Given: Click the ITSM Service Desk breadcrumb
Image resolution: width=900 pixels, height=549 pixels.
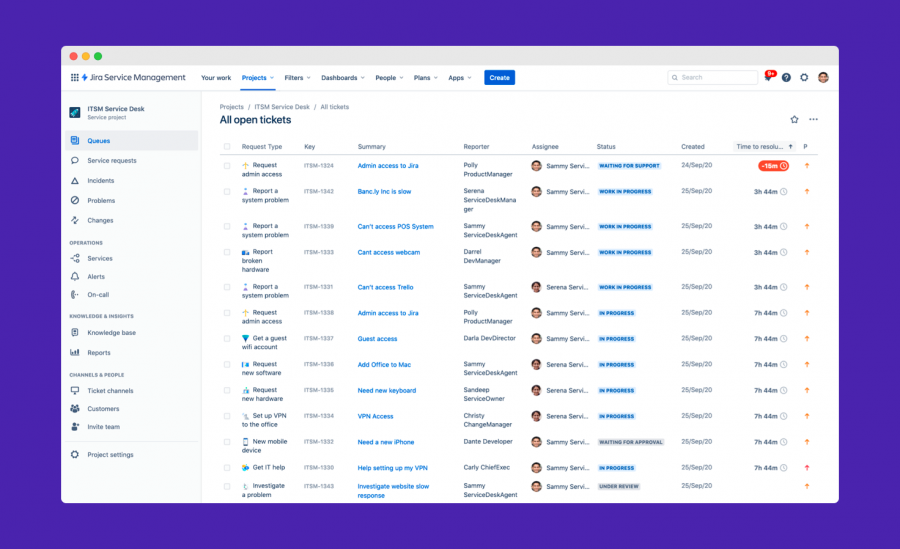Looking at the screenshot, I should click(282, 107).
